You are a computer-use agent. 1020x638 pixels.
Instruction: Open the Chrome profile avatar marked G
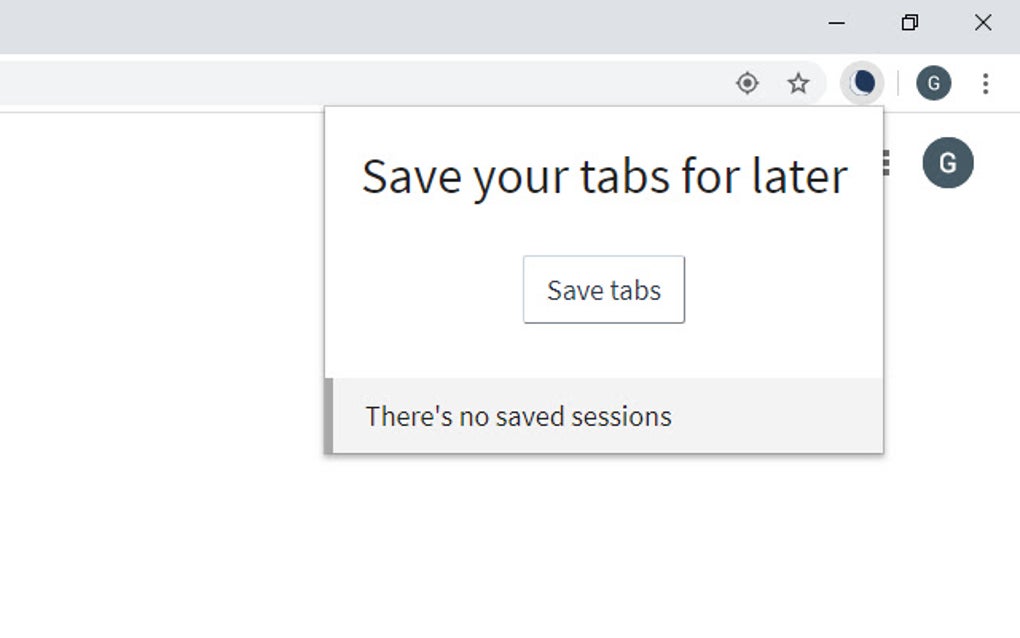pos(933,83)
